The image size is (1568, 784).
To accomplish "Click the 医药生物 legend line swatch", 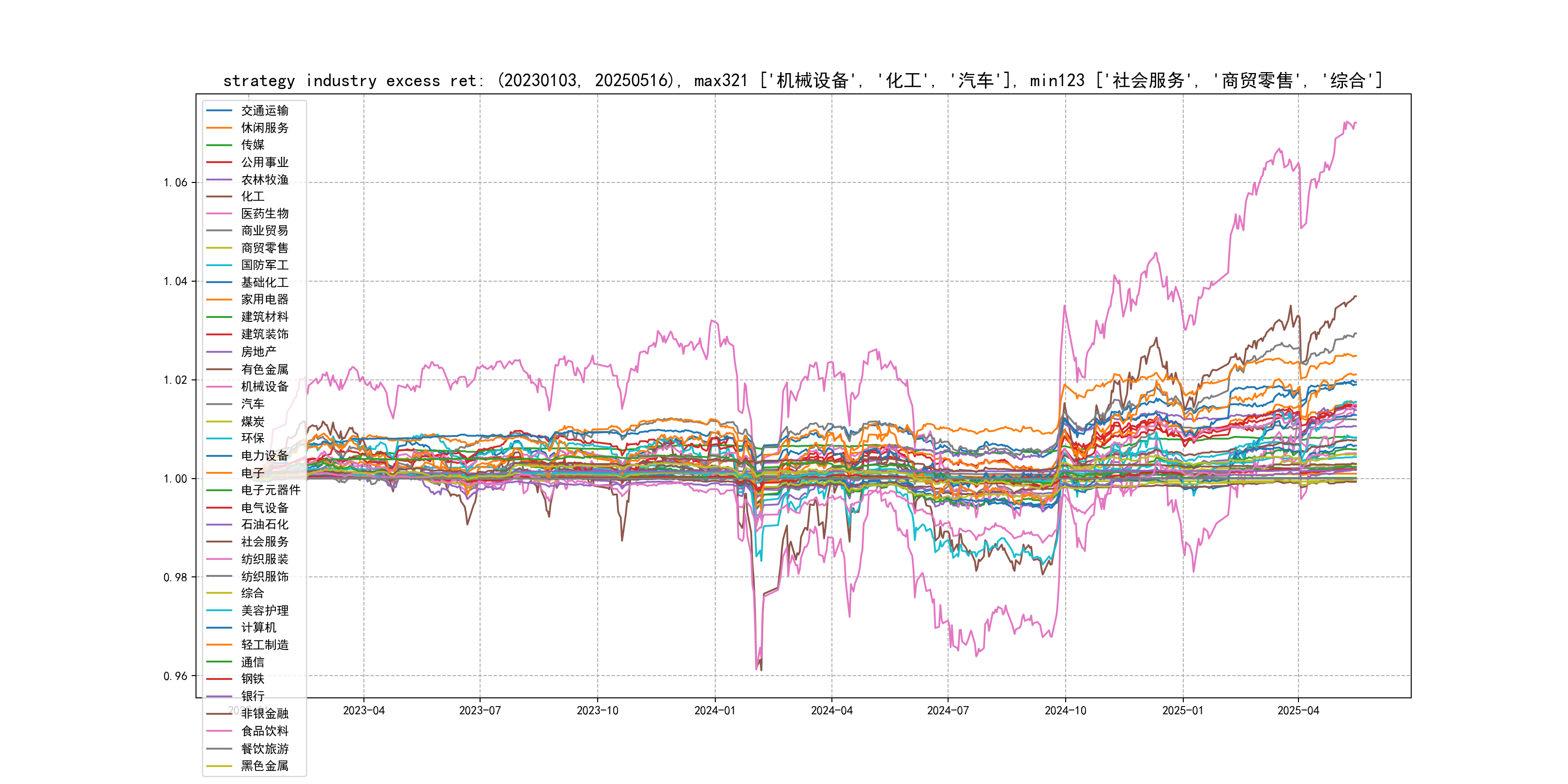I will (219, 213).
